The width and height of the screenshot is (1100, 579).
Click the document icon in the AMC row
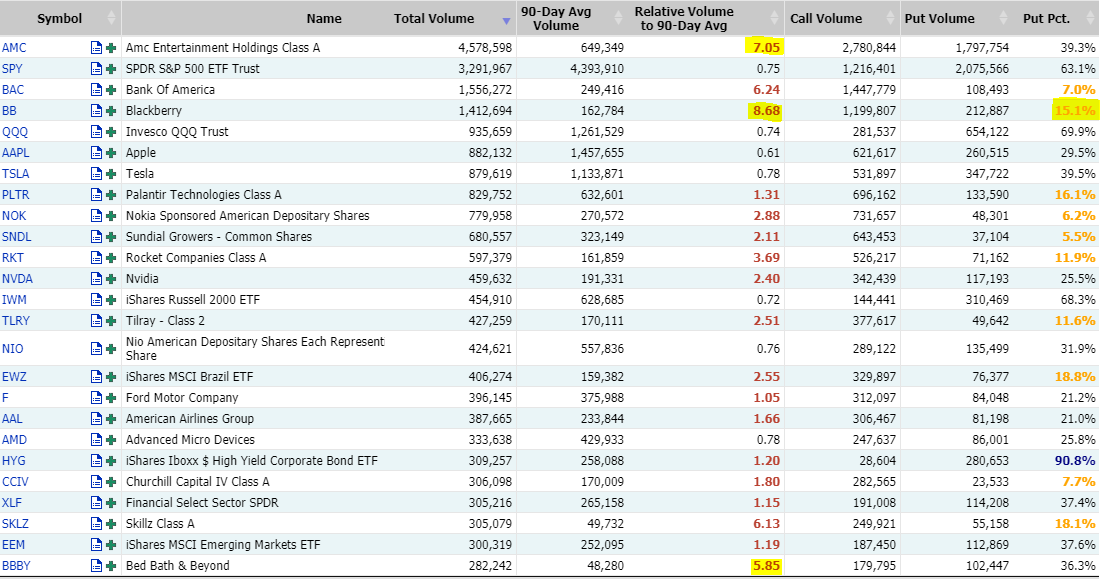[96, 48]
